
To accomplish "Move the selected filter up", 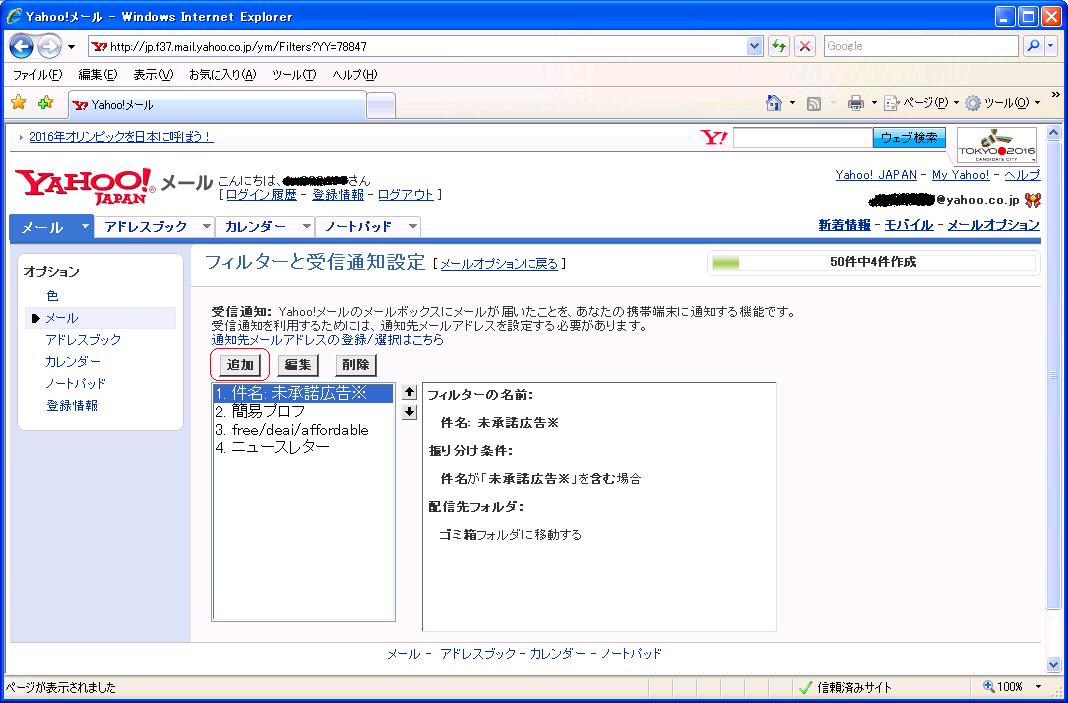I will click(x=409, y=392).
